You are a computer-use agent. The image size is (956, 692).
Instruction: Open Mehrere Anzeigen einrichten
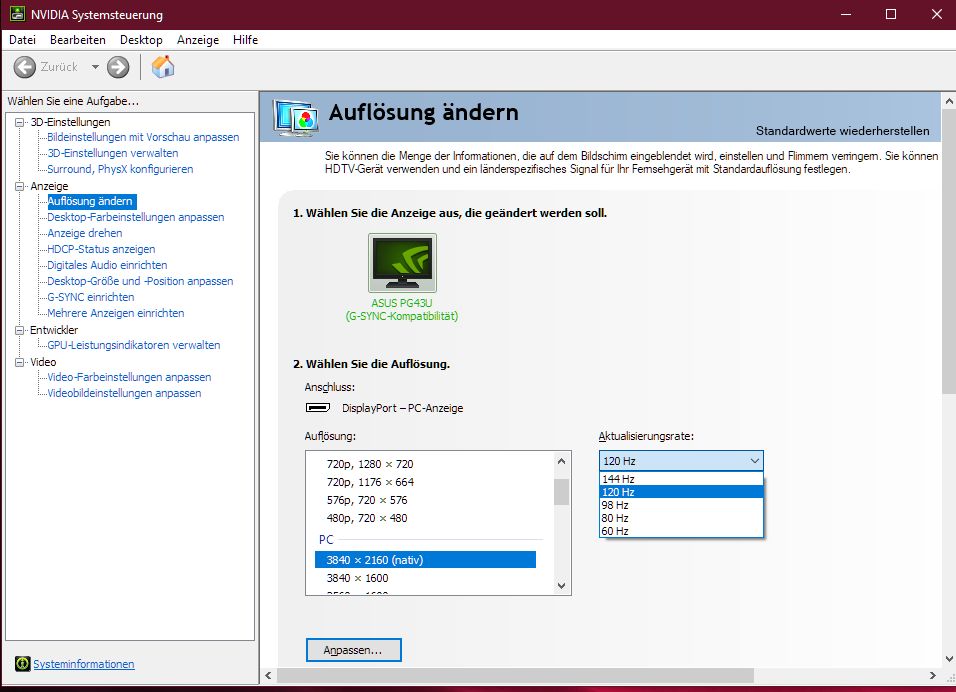116,313
